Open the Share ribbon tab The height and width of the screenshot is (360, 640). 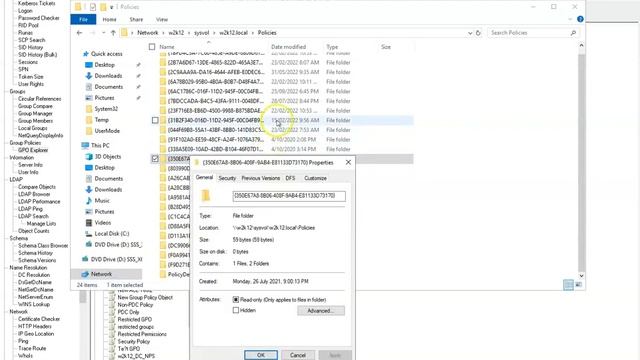(136, 19)
